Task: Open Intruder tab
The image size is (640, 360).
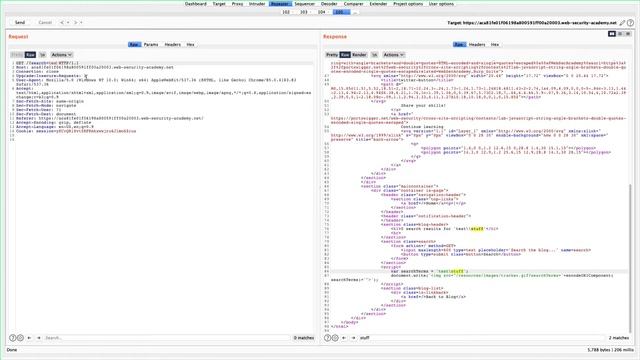Action: (x=257, y=4)
